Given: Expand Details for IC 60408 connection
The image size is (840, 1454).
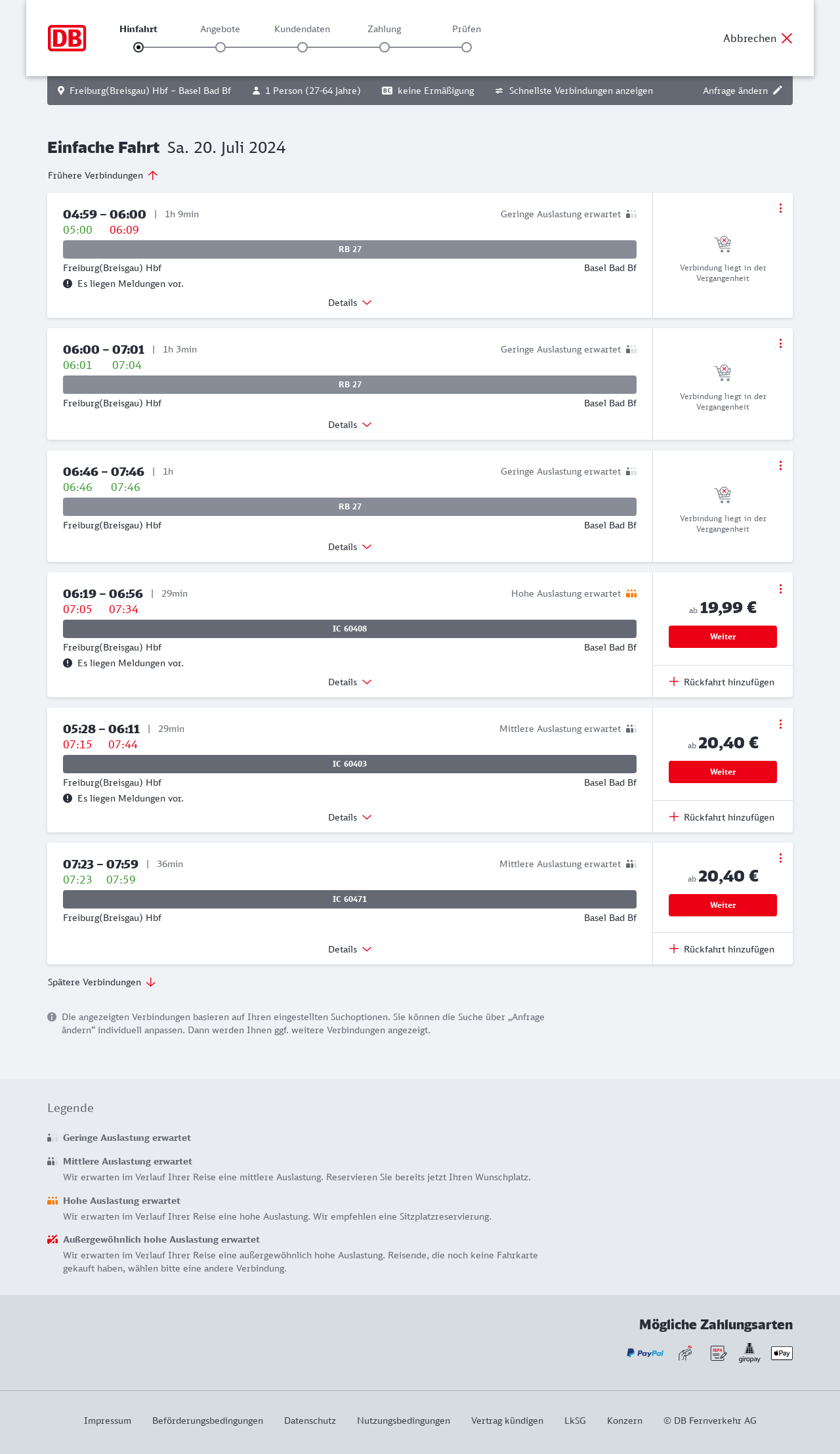Looking at the screenshot, I should tap(350, 682).
